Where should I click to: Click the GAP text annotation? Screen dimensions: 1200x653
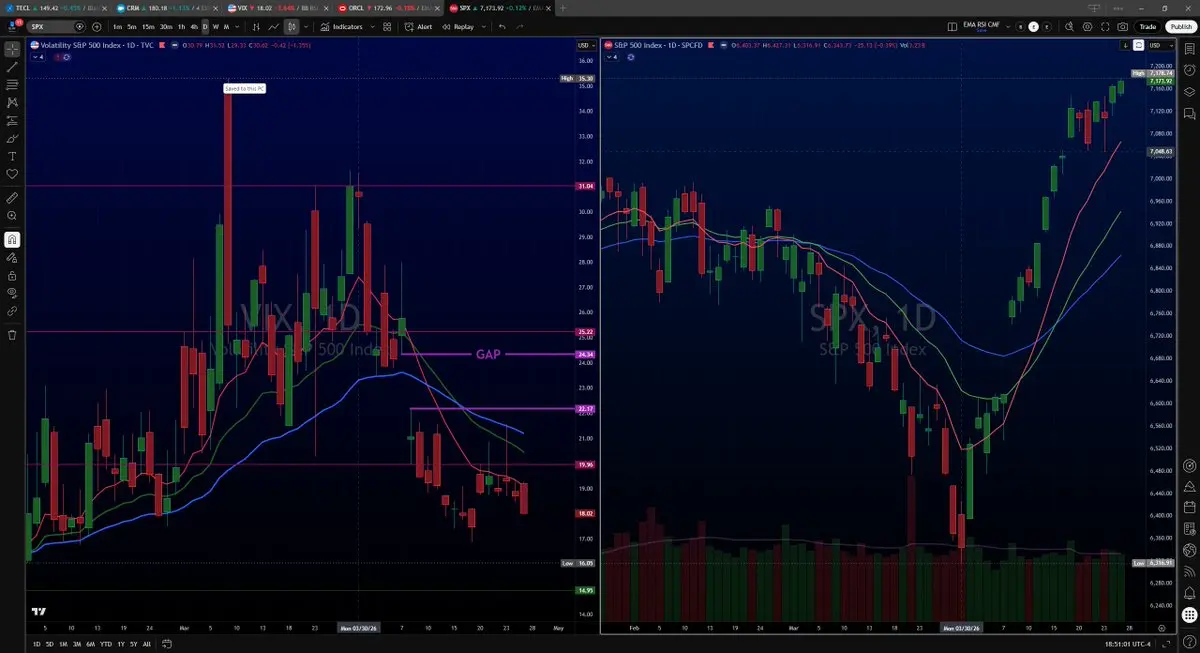(488, 354)
